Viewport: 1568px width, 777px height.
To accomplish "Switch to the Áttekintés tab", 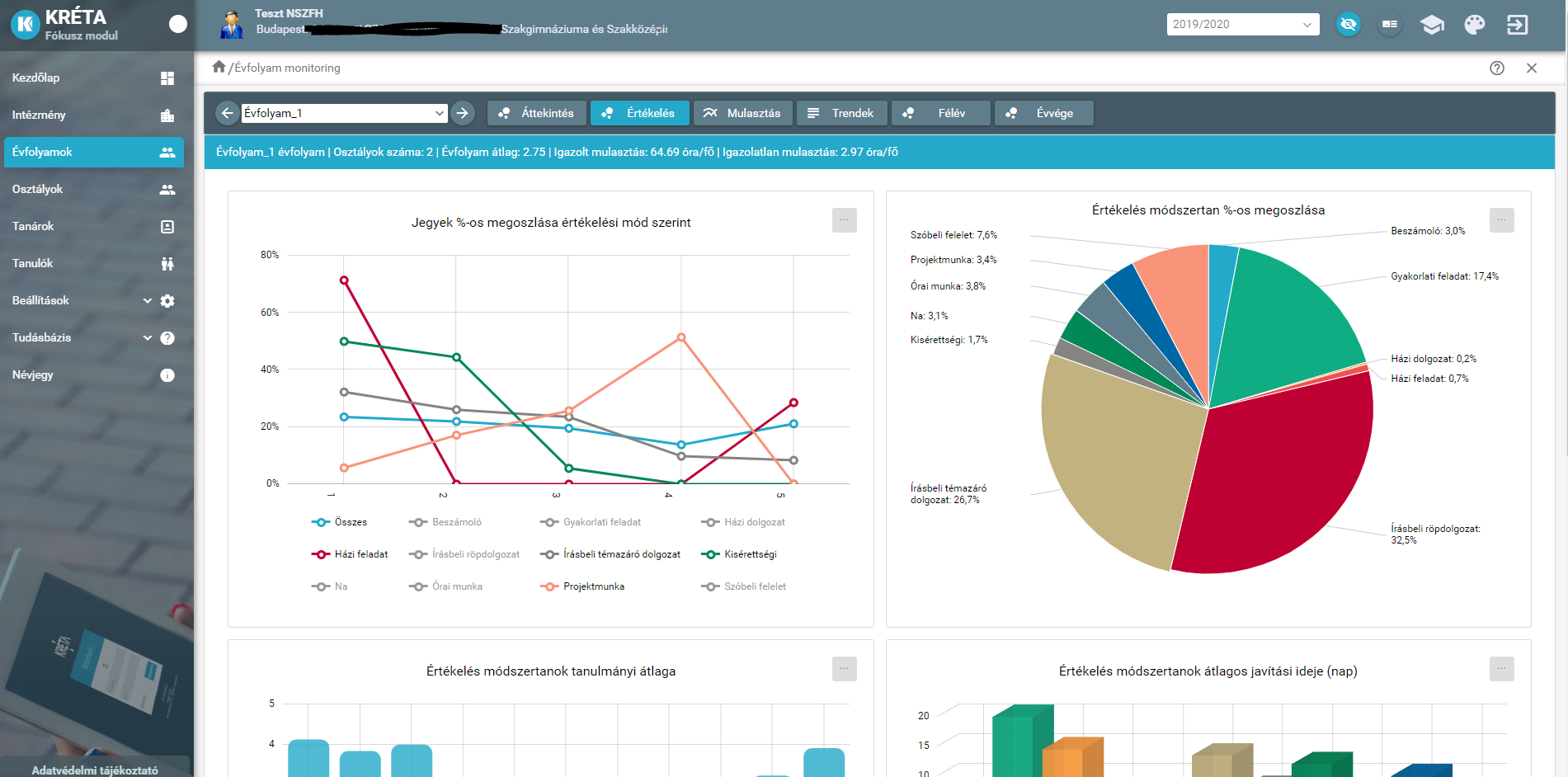I will point(537,113).
